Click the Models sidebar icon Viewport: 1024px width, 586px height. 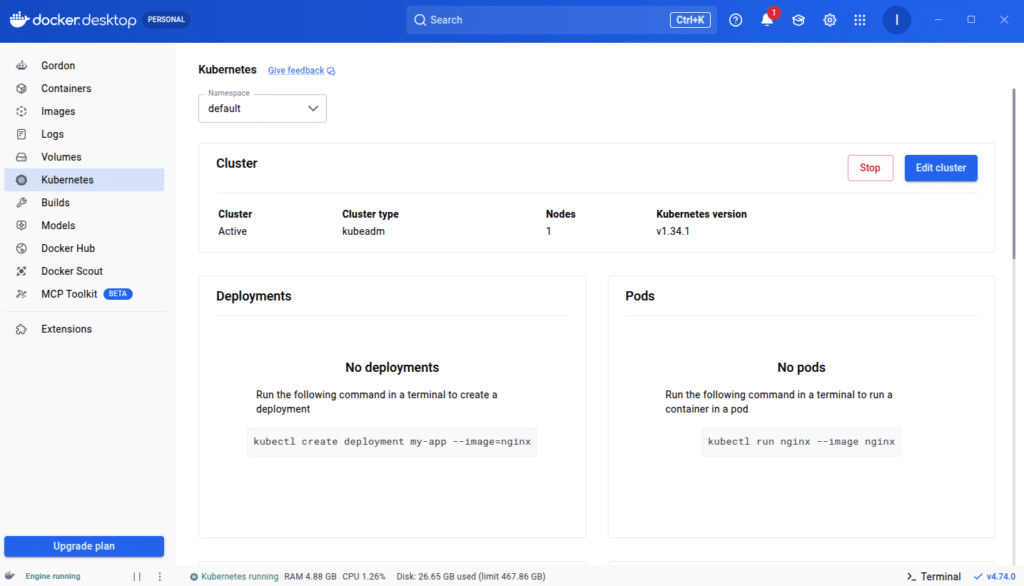pyautogui.click(x=22, y=225)
